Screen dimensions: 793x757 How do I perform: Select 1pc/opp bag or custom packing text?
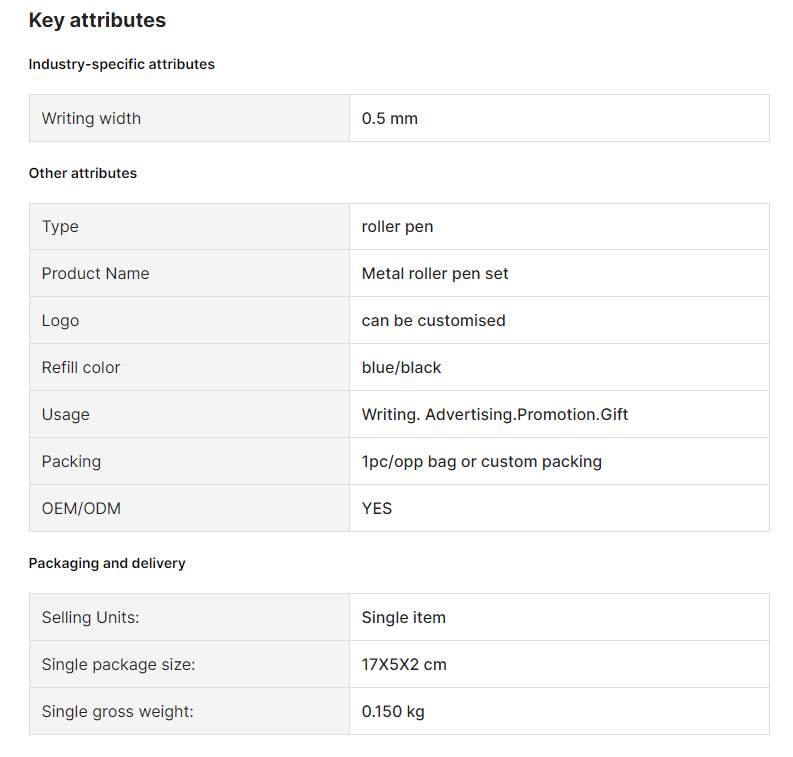coord(481,462)
